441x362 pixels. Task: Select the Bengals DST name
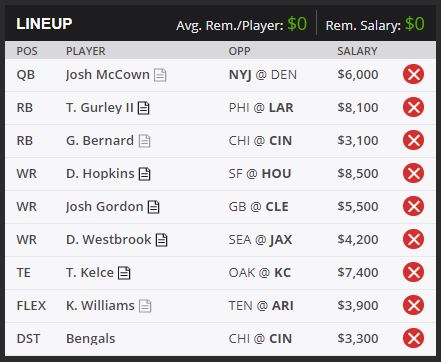coord(91,339)
